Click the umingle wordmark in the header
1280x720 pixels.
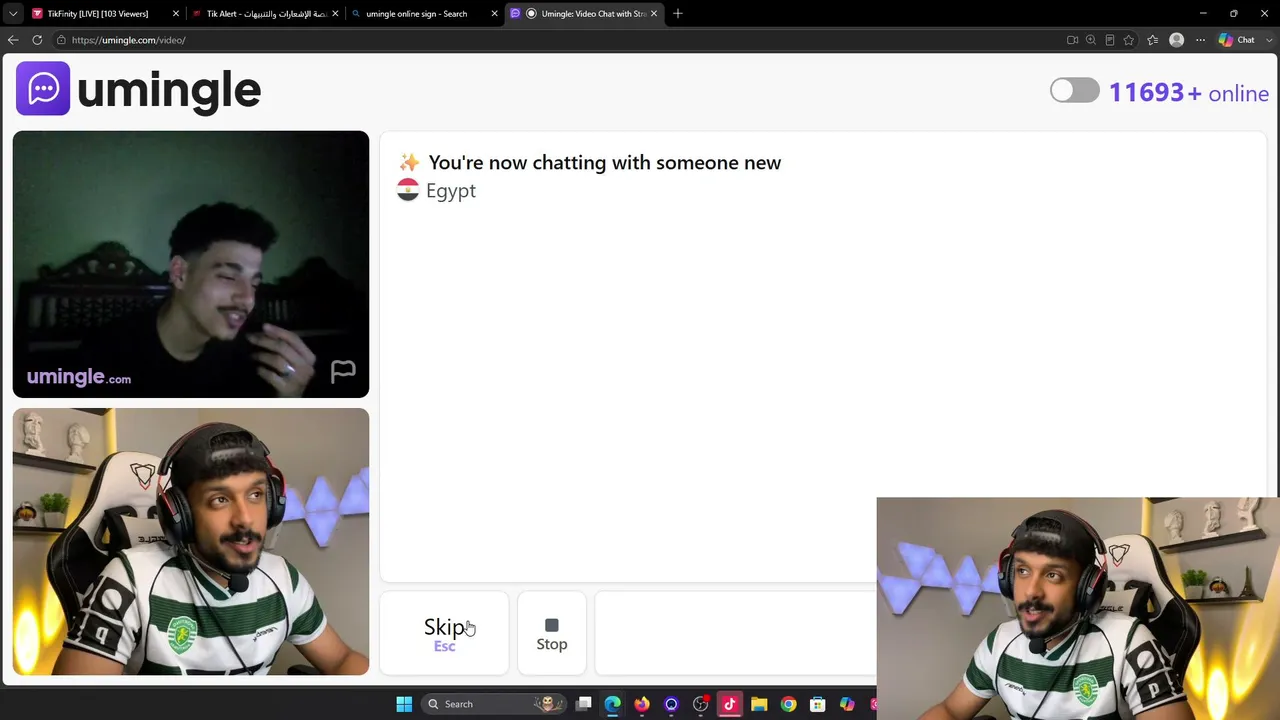tap(169, 90)
